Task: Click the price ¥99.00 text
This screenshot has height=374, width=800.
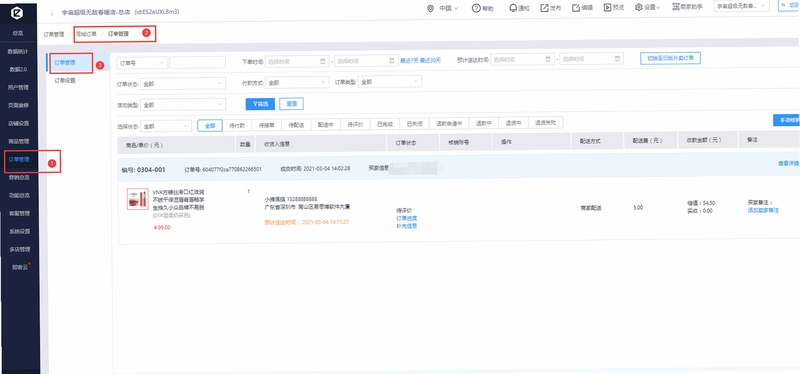Action: tap(162, 228)
